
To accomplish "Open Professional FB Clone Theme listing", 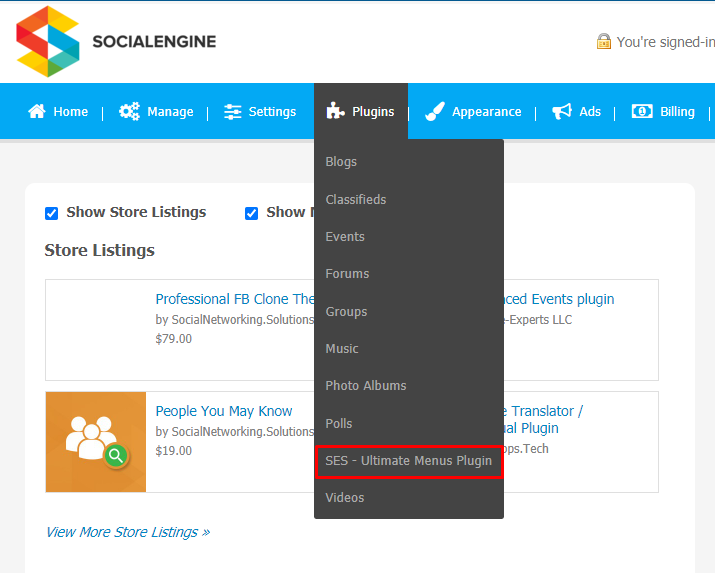I will (x=234, y=299).
